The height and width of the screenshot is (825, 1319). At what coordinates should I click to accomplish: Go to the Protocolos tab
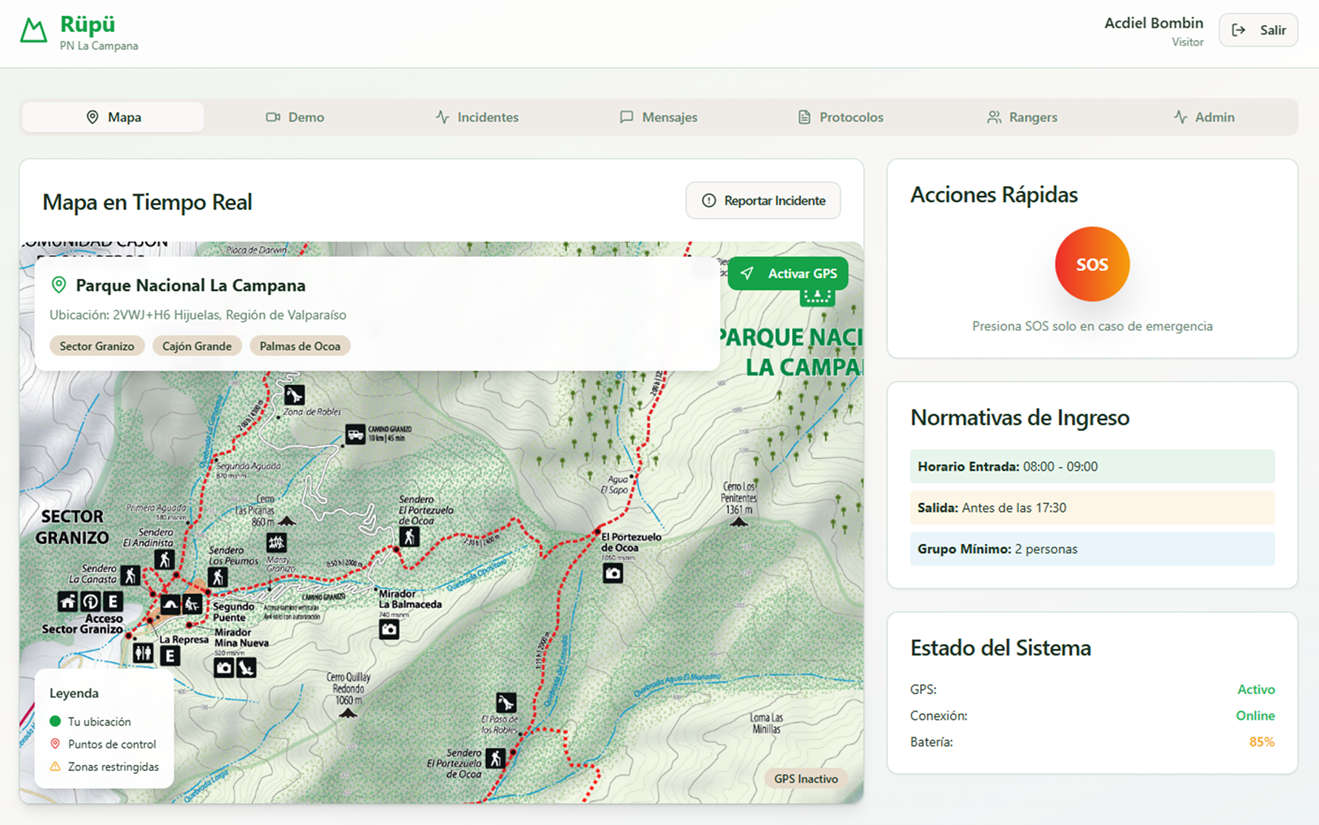coord(840,117)
